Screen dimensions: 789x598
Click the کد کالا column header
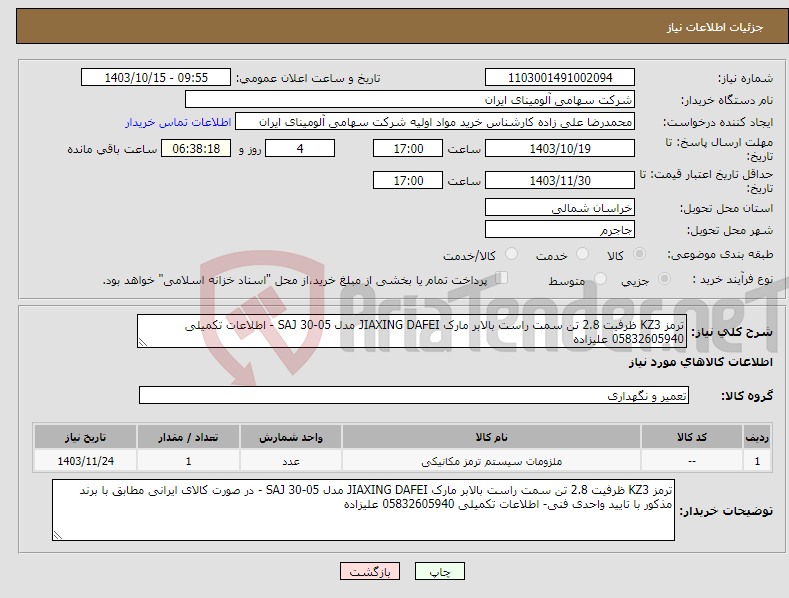[691, 437]
